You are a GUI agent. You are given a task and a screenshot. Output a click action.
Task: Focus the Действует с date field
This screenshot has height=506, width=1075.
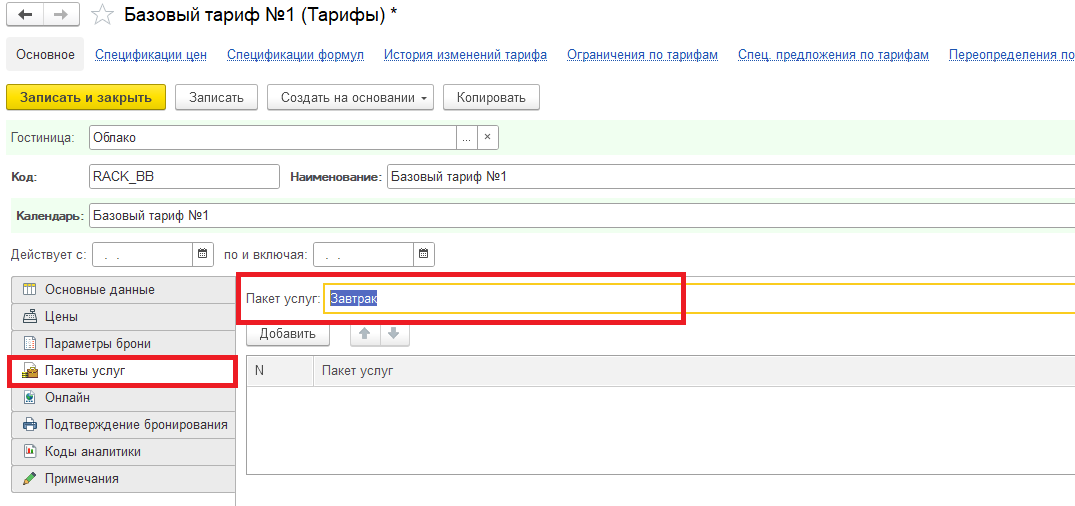tap(143, 254)
